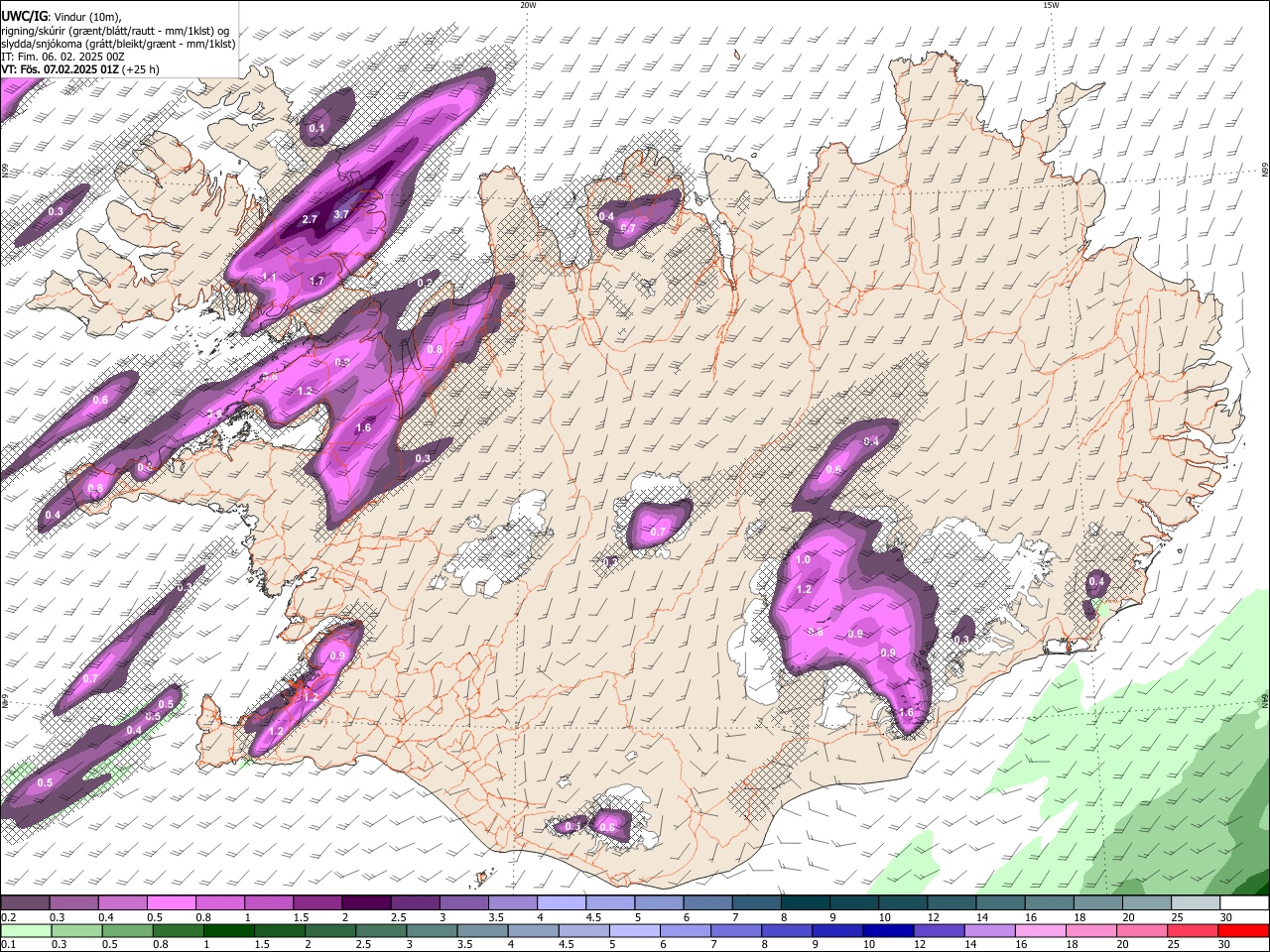Click the palest green 0.1 rain swatch
Viewport: 1270px width, 952px height.
[26, 930]
